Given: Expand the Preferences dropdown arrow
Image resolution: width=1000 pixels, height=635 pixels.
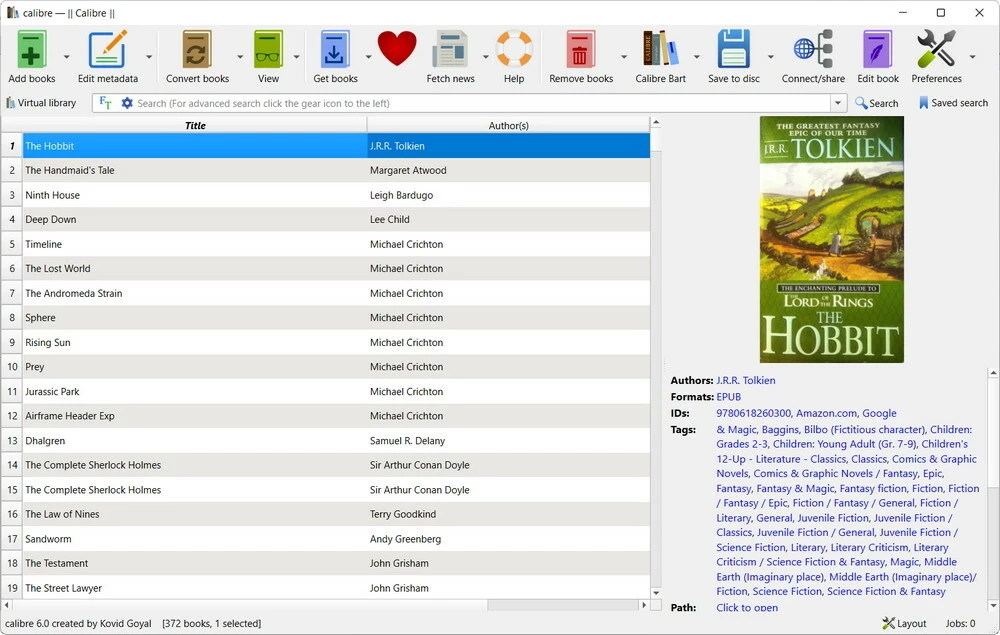Looking at the screenshot, I should pyautogui.click(x=972, y=57).
